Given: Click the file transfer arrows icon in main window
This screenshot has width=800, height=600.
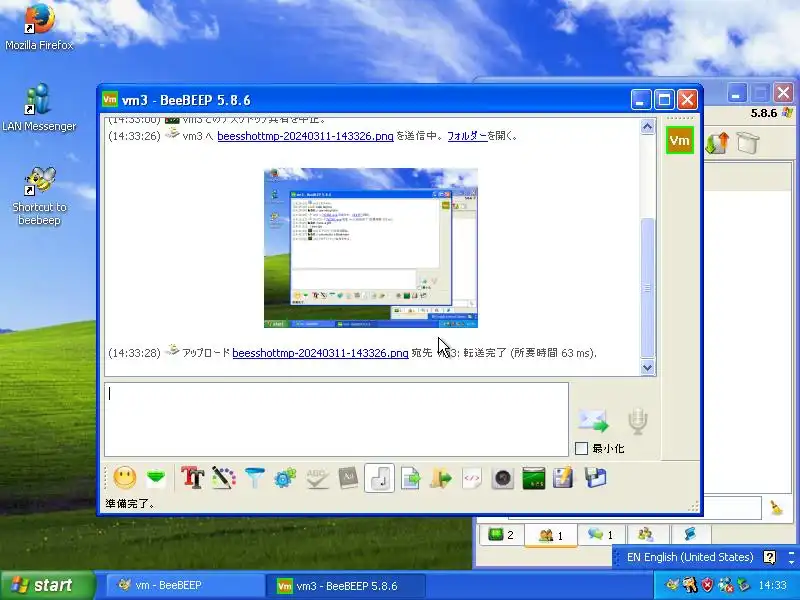Looking at the screenshot, I should tap(716, 143).
